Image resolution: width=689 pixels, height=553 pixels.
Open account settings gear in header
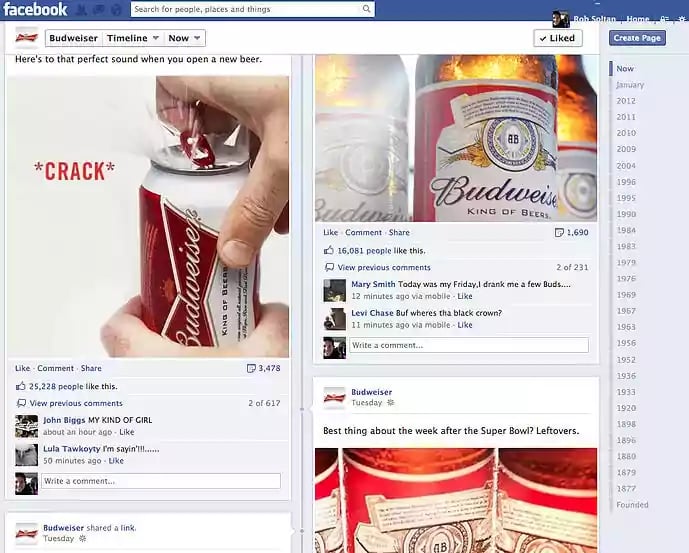[x=682, y=19]
